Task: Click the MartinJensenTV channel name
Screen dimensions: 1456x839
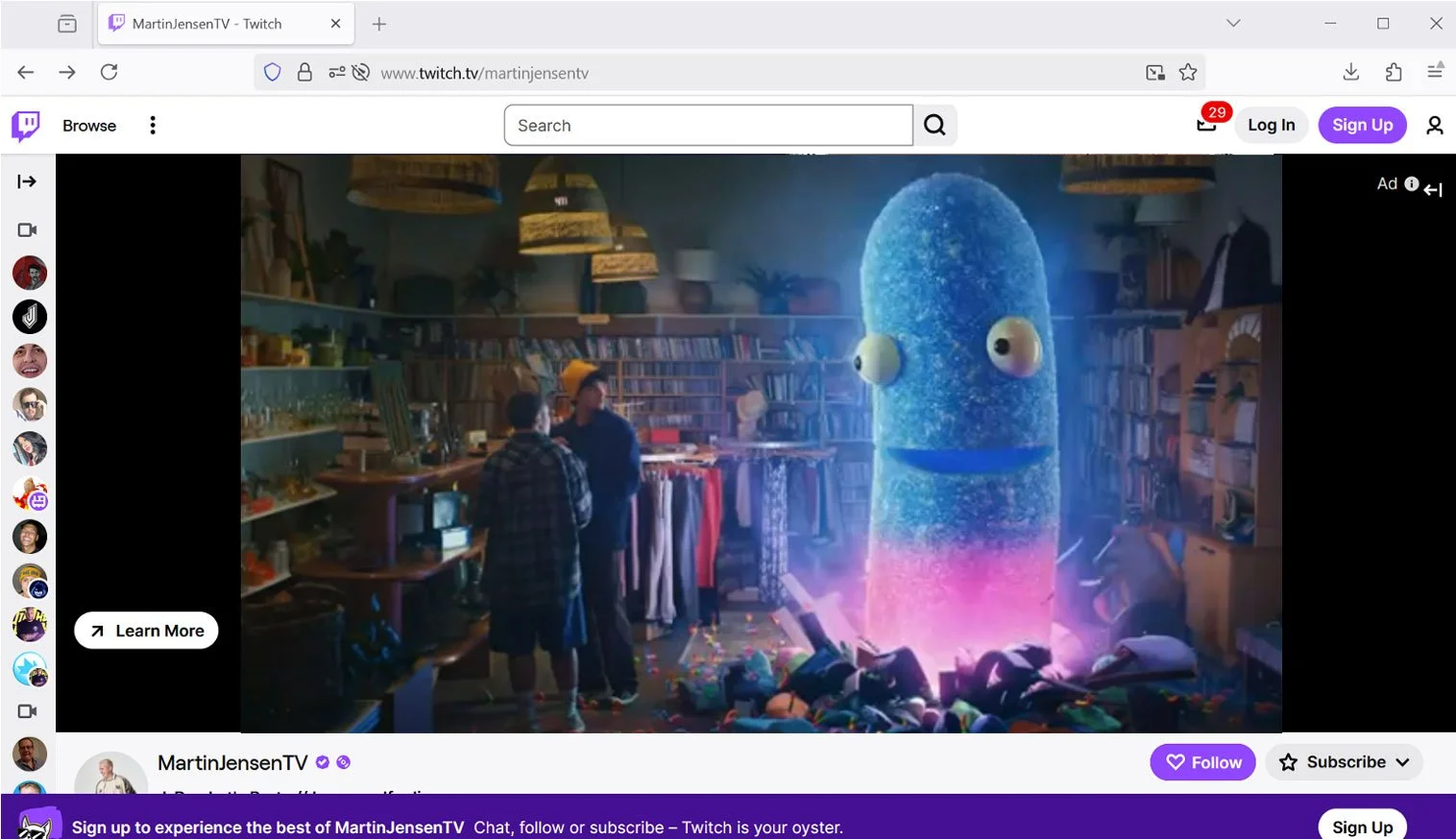Action: coord(232,763)
